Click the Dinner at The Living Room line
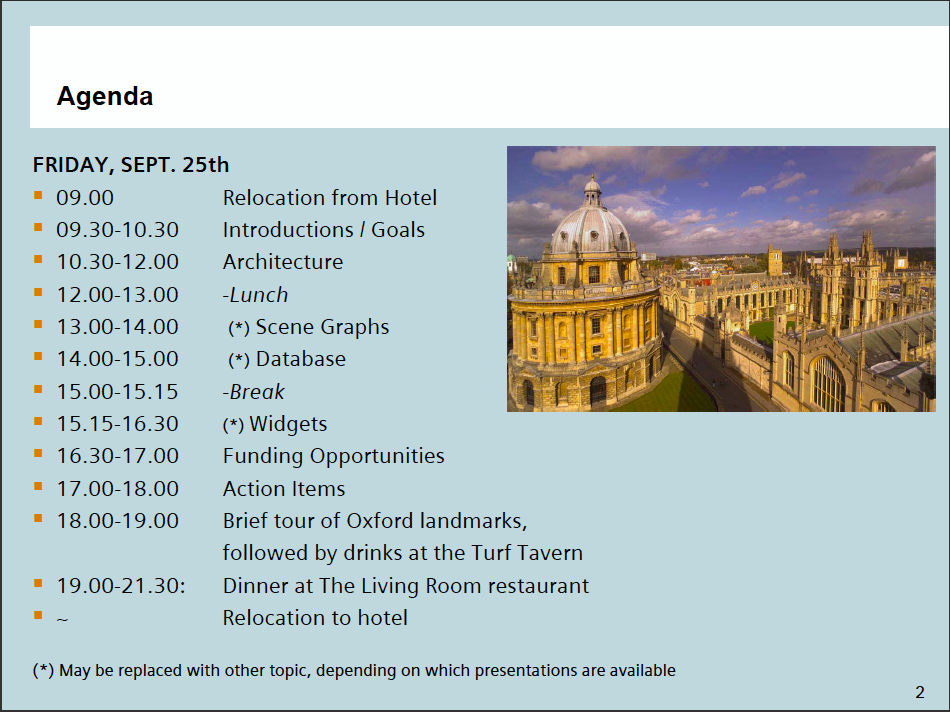This screenshot has width=950, height=712. [x=405, y=586]
